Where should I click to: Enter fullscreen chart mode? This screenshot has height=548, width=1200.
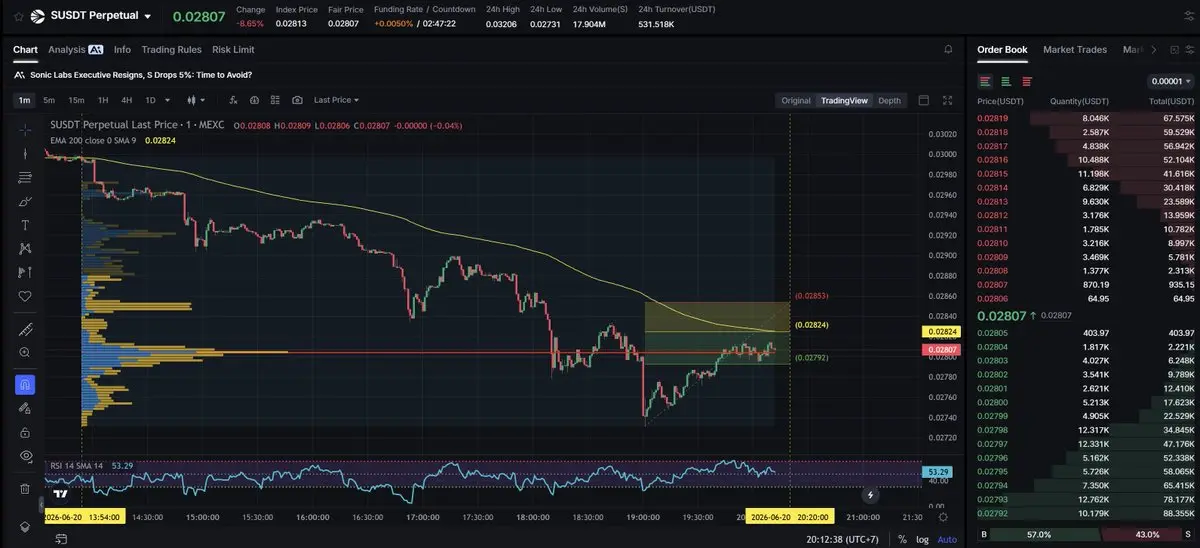[948, 100]
